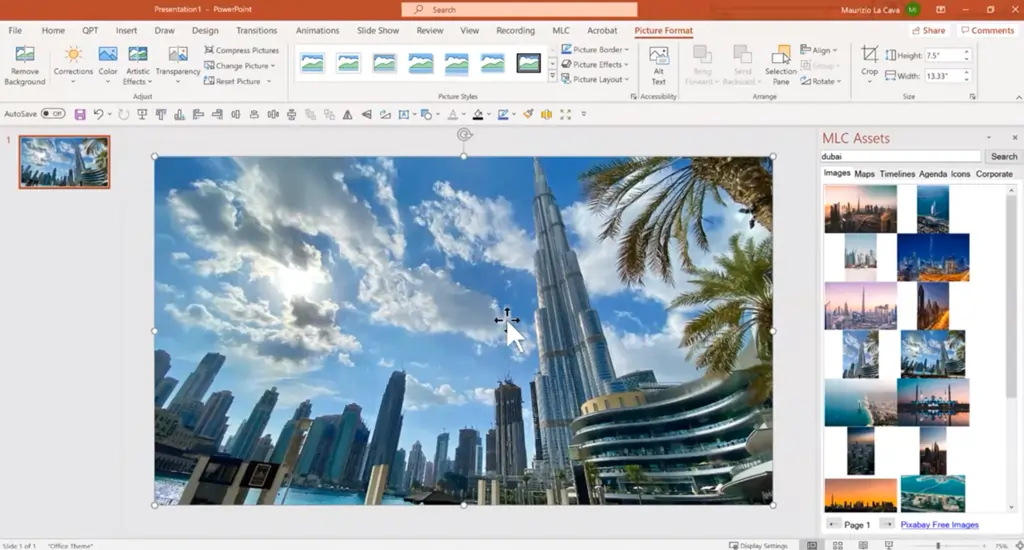This screenshot has width=1024, height=550.
Task: Click the zoom slider handle in the status bar
Action: tap(938, 545)
